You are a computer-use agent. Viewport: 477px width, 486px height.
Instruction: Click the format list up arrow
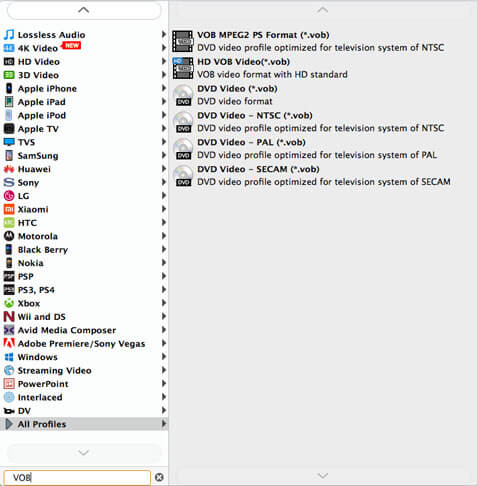click(322, 10)
